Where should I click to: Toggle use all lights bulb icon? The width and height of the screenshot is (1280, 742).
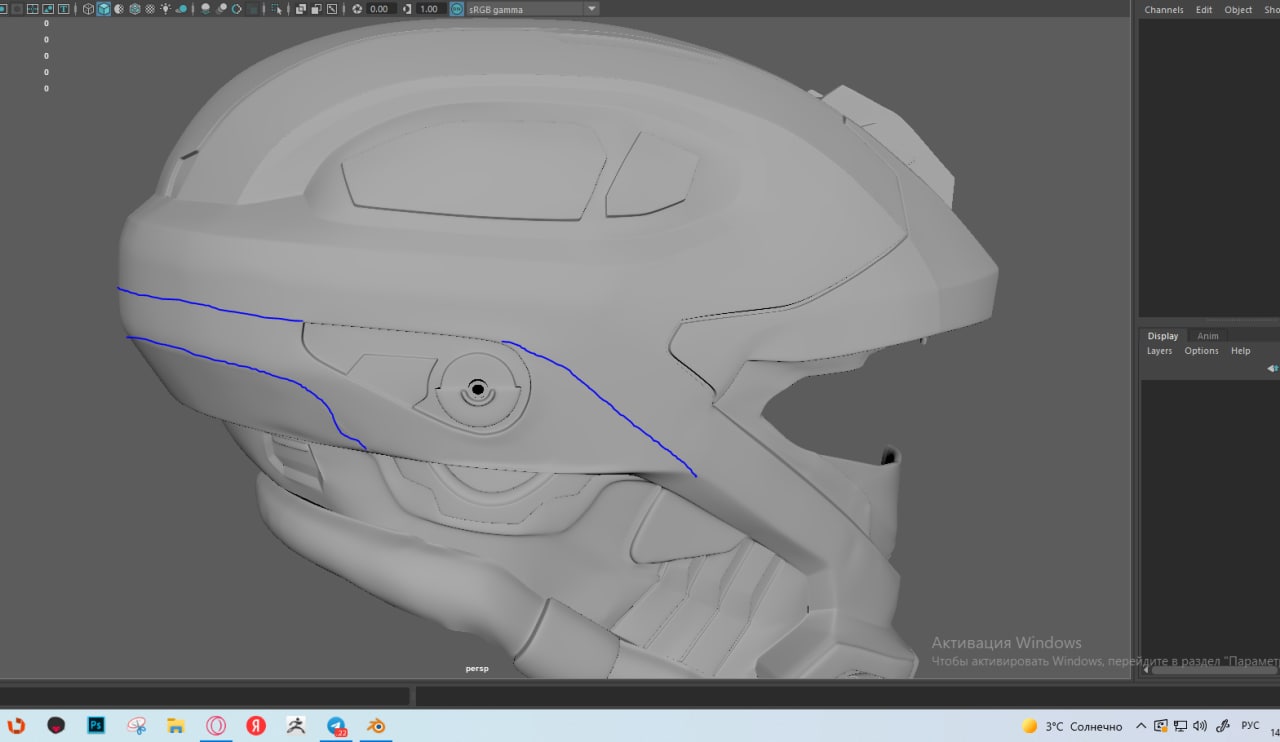165,9
